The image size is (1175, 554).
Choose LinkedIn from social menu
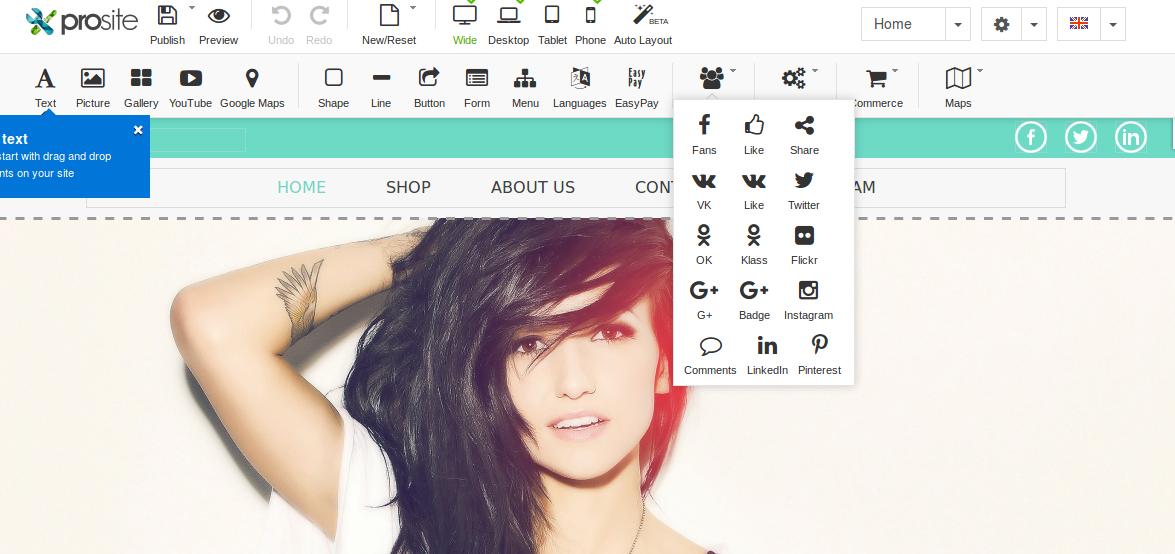tap(767, 355)
